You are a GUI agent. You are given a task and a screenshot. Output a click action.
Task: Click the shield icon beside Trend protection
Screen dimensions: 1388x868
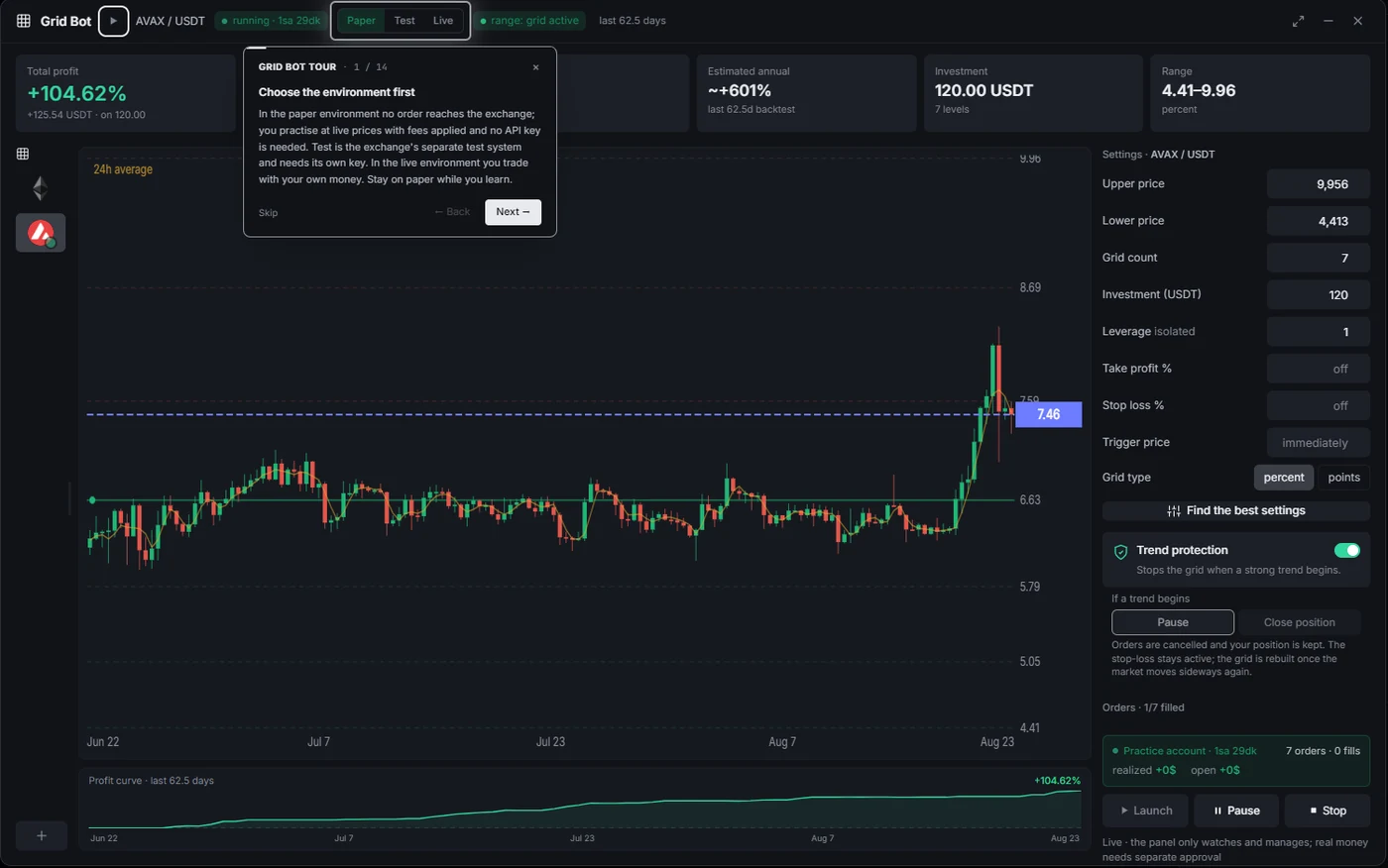click(x=1121, y=552)
